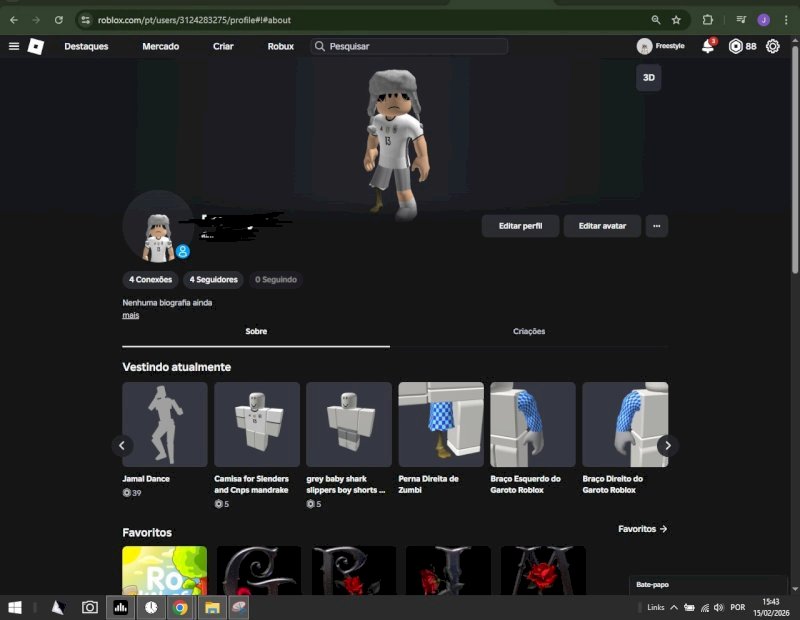Open the Roblox hamburger navigation menu
This screenshot has width=800, height=620.
[x=14, y=46]
